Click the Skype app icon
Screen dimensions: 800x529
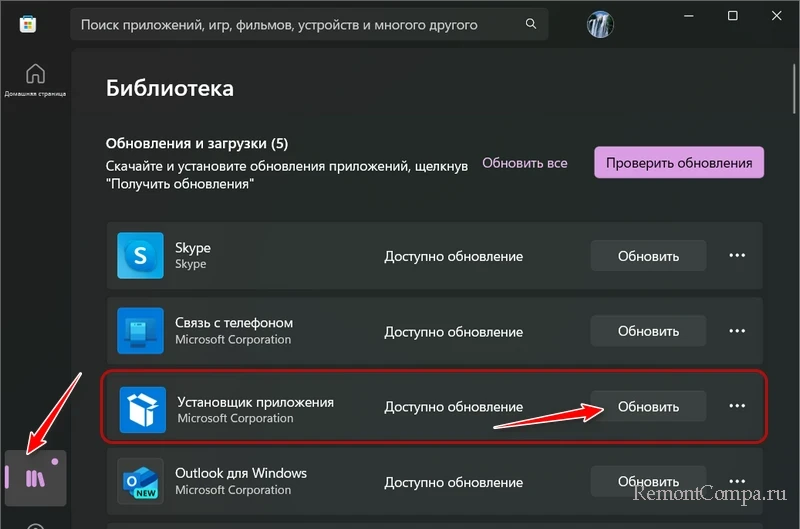click(x=140, y=256)
